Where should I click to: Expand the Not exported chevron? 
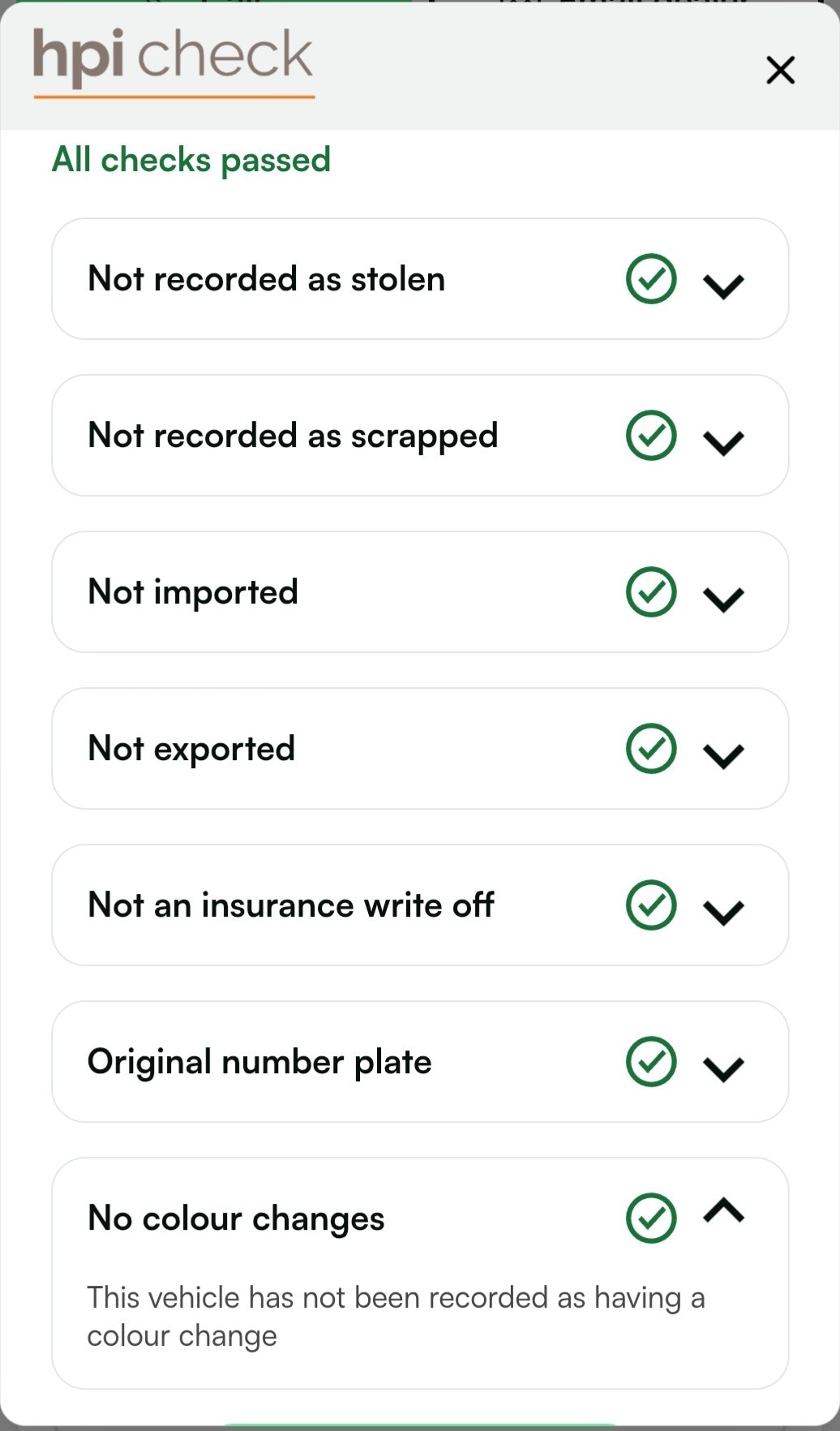(723, 755)
